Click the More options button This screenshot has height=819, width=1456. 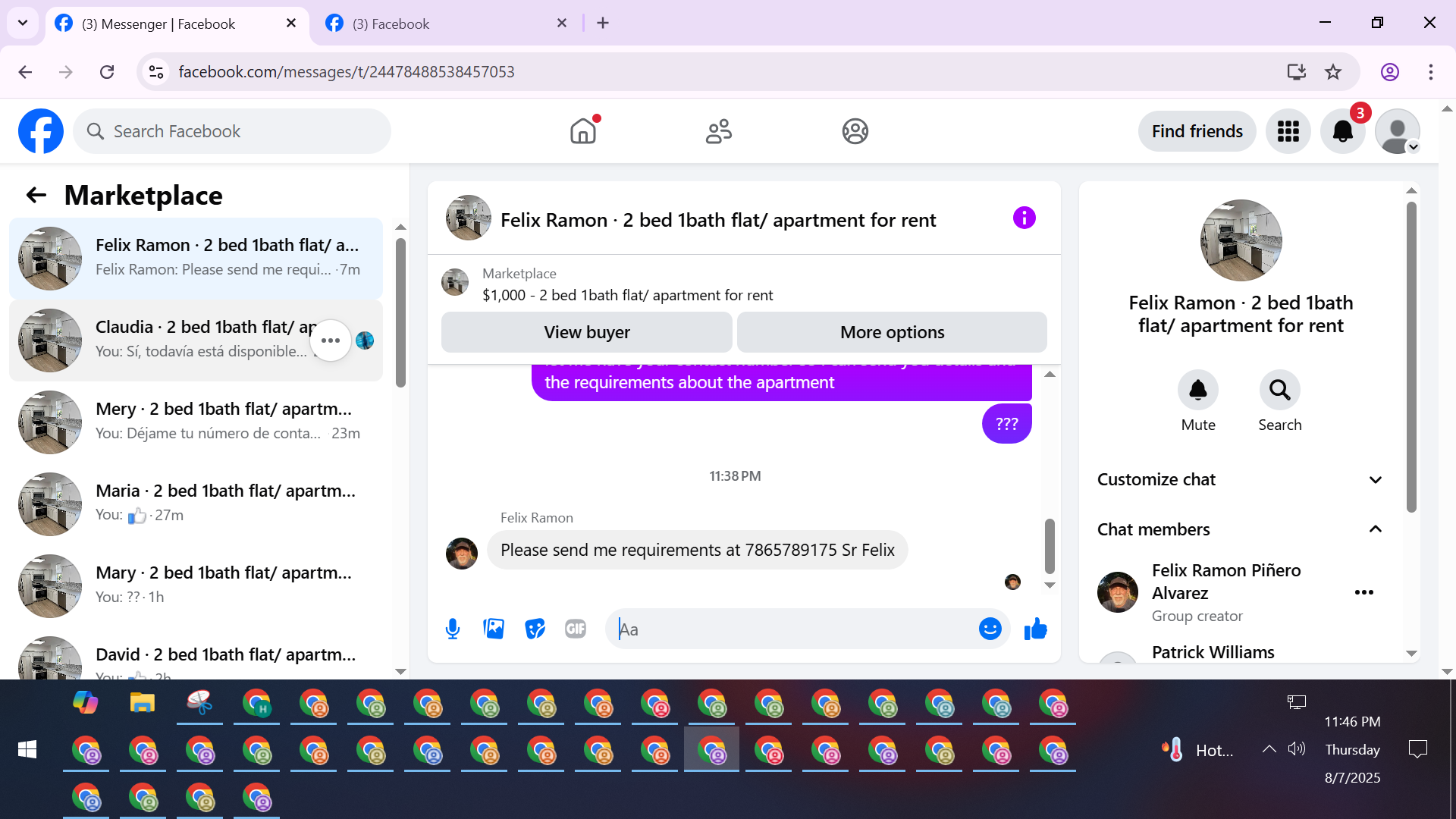892,332
